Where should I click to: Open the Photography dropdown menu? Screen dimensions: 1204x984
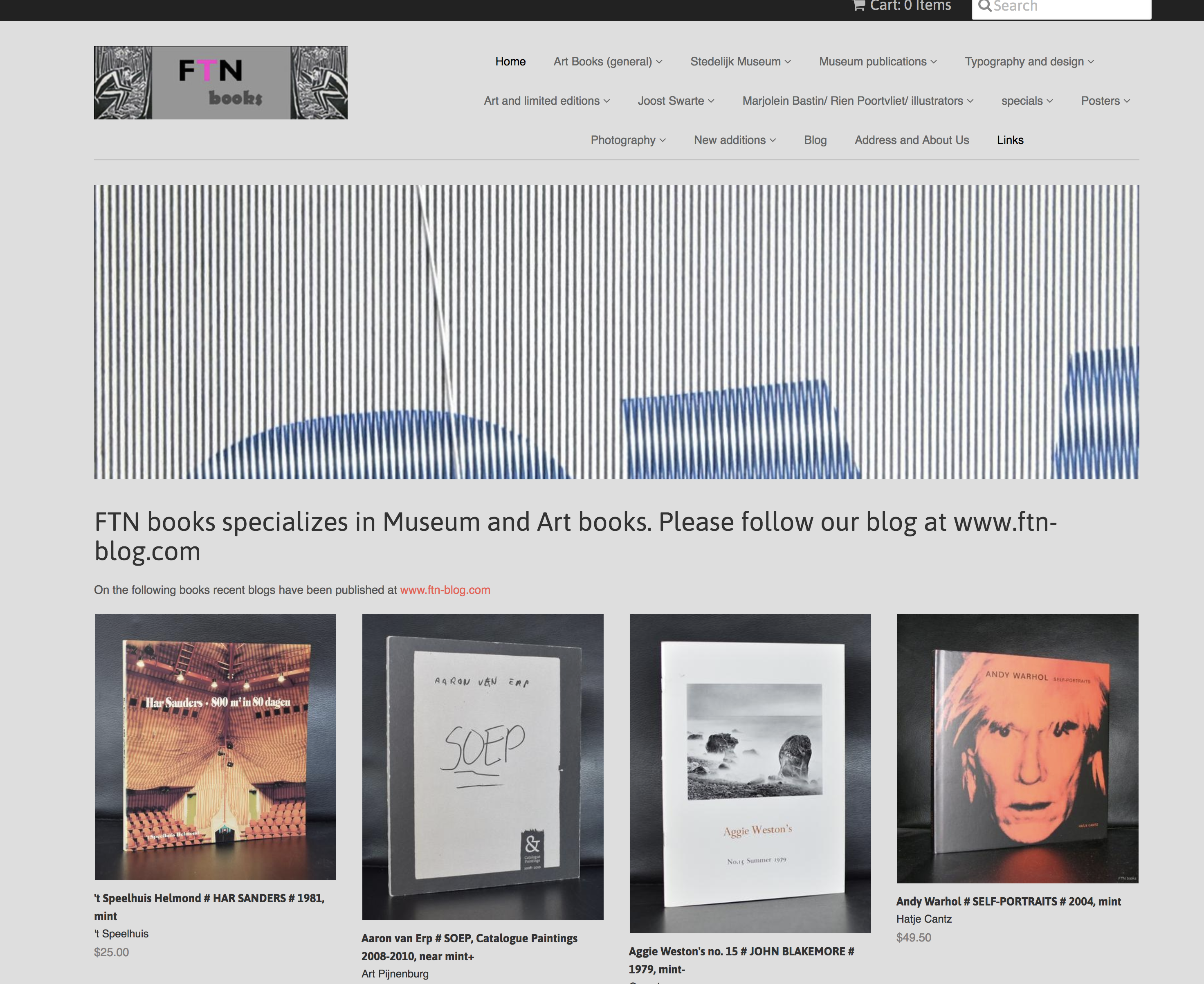tap(627, 140)
